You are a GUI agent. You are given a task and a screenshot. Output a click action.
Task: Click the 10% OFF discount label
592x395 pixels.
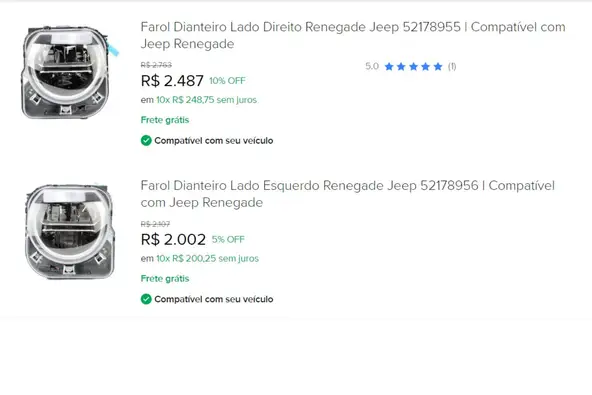pos(227,81)
